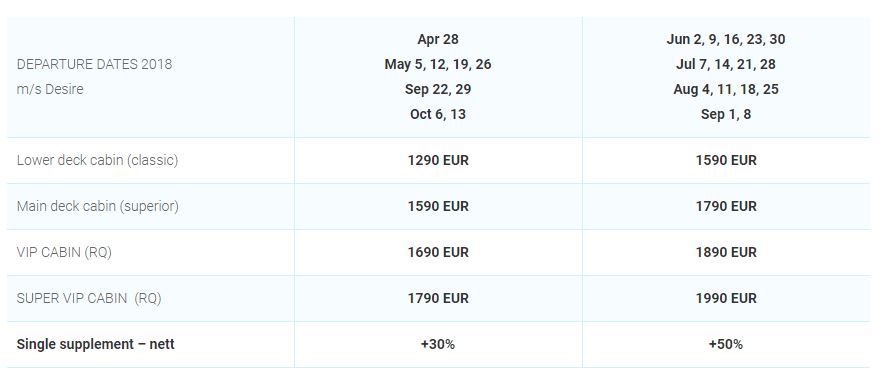The width and height of the screenshot is (884, 384).
Task: Click the Sep 22, 29 dates line
Action: (x=438, y=89)
